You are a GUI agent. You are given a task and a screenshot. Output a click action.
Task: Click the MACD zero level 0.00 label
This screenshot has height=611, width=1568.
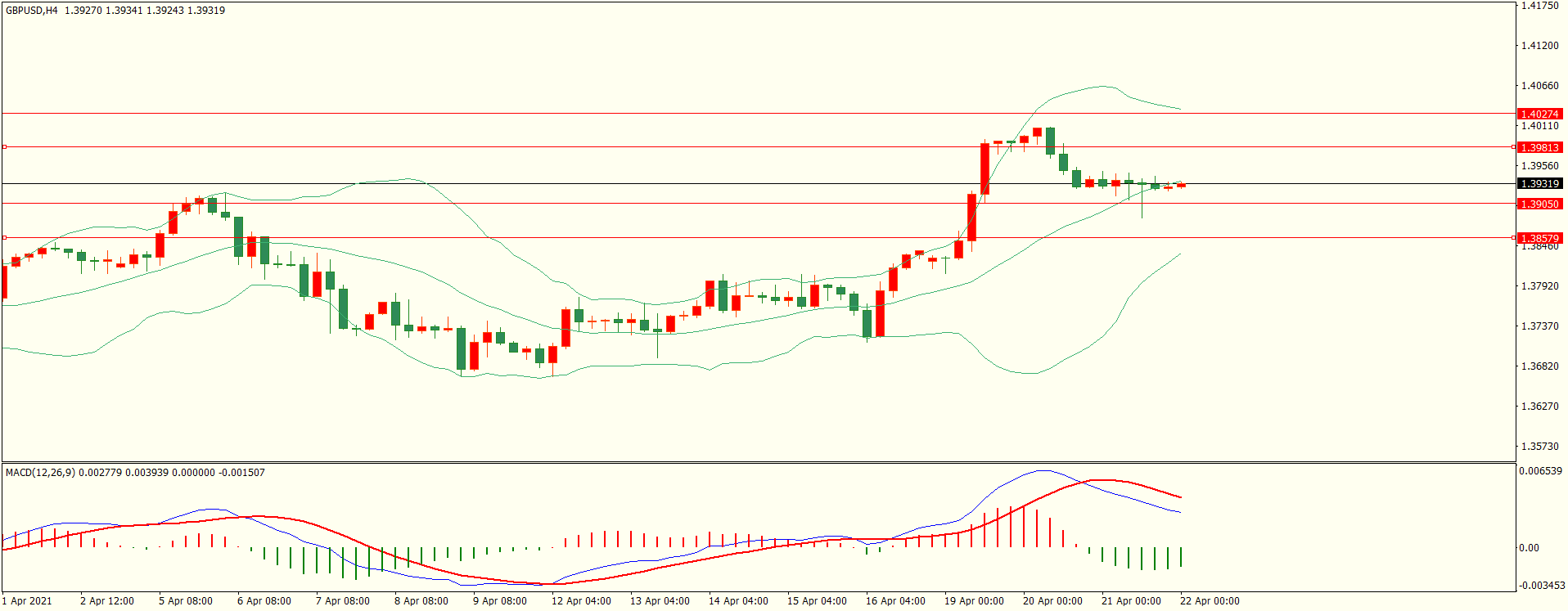coord(1529,548)
